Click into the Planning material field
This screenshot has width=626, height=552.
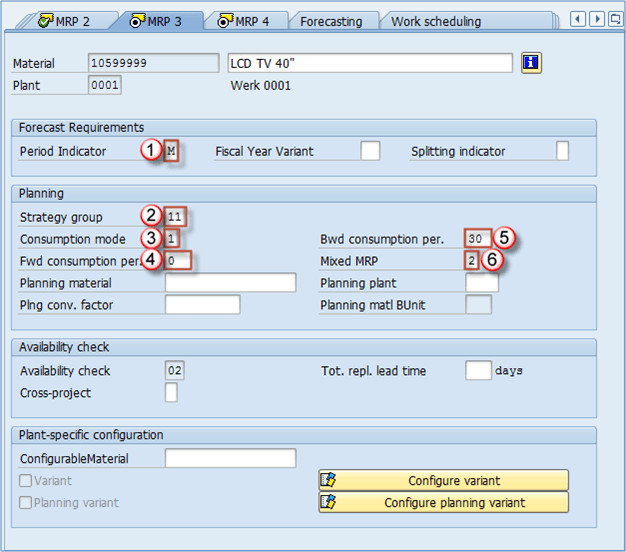[230, 283]
